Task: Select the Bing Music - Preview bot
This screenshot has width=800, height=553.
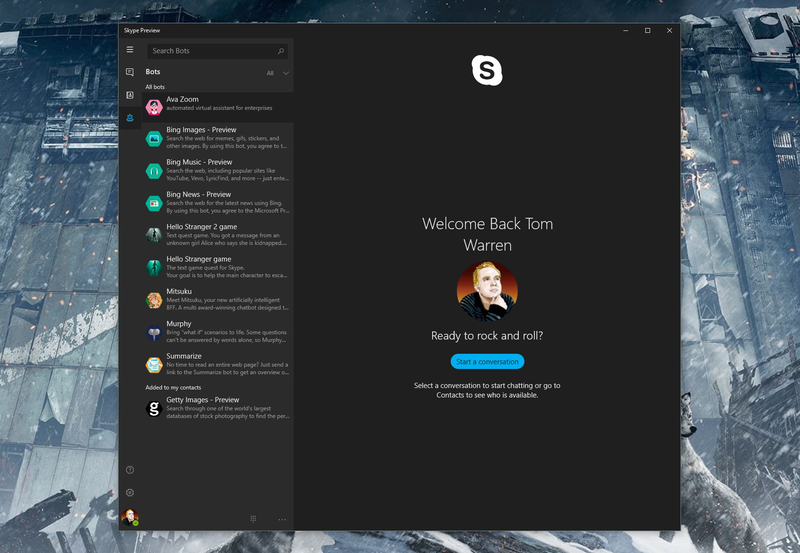Action: 218,170
